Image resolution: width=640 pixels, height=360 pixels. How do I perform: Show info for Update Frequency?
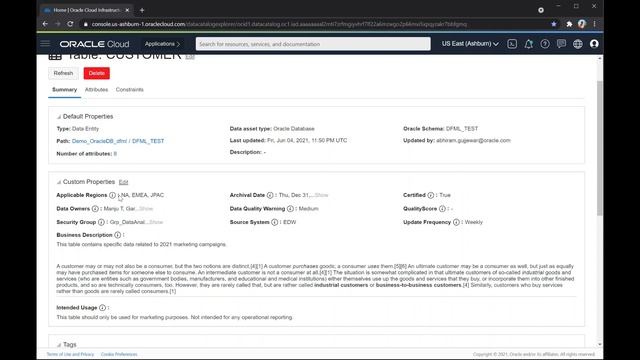point(456,222)
